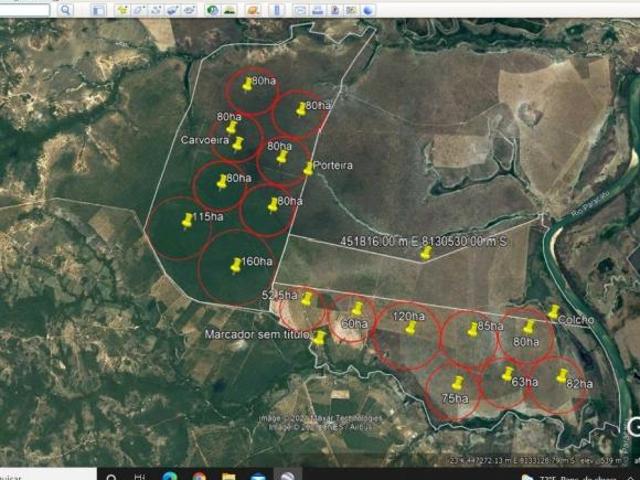This screenshot has width=640, height=480.
Task: Open the historical imagery clock icon
Action: pos(212,10)
